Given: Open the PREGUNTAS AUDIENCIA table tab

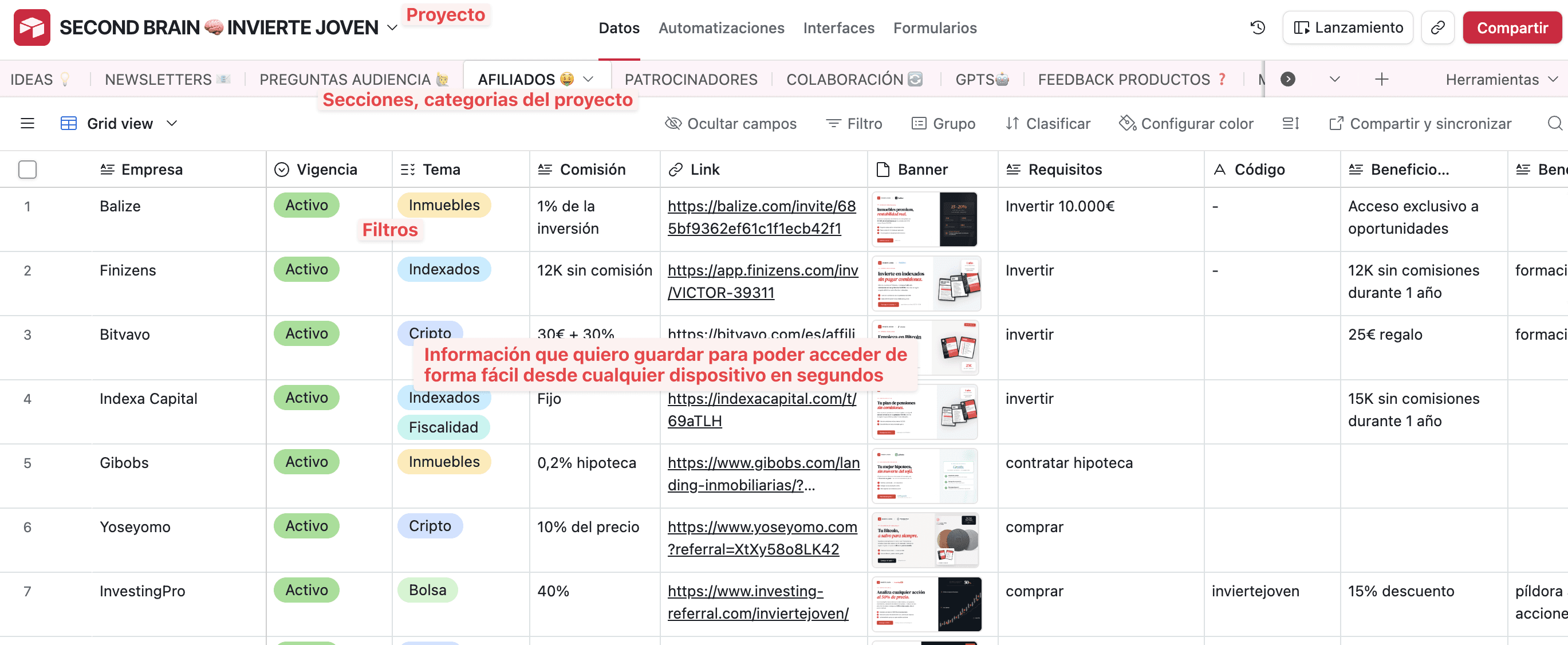Looking at the screenshot, I should point(354,79).
